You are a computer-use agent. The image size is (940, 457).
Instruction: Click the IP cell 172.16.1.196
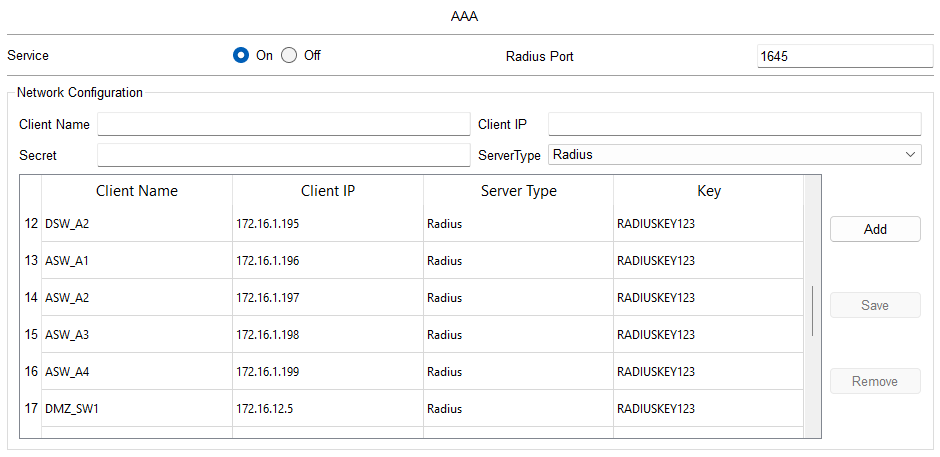pyautogui.click(x=328, y=260)
